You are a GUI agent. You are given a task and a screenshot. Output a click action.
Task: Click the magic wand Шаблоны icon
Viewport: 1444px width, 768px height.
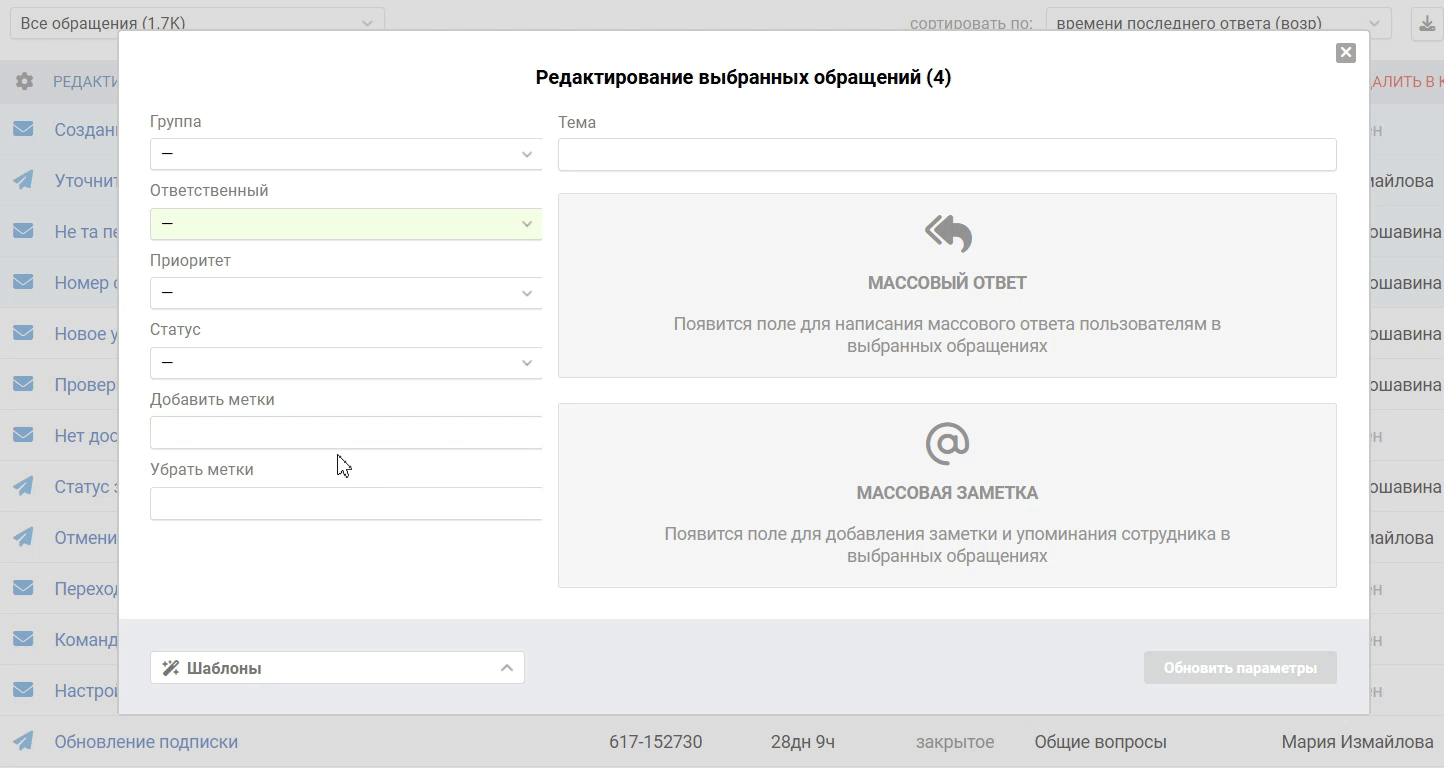(x=170, y=668)
